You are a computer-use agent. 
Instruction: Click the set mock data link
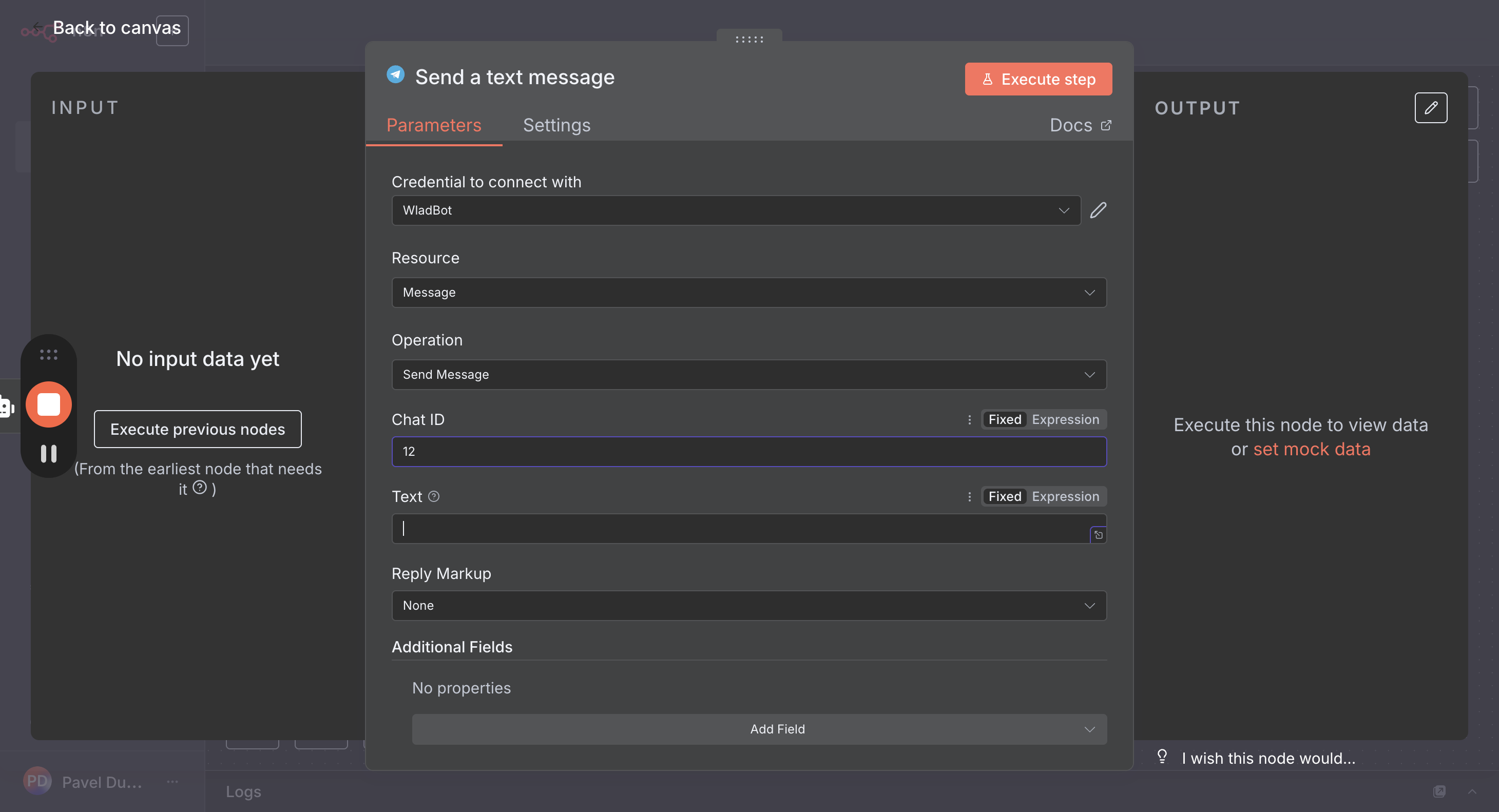[x=1312, y=449]
